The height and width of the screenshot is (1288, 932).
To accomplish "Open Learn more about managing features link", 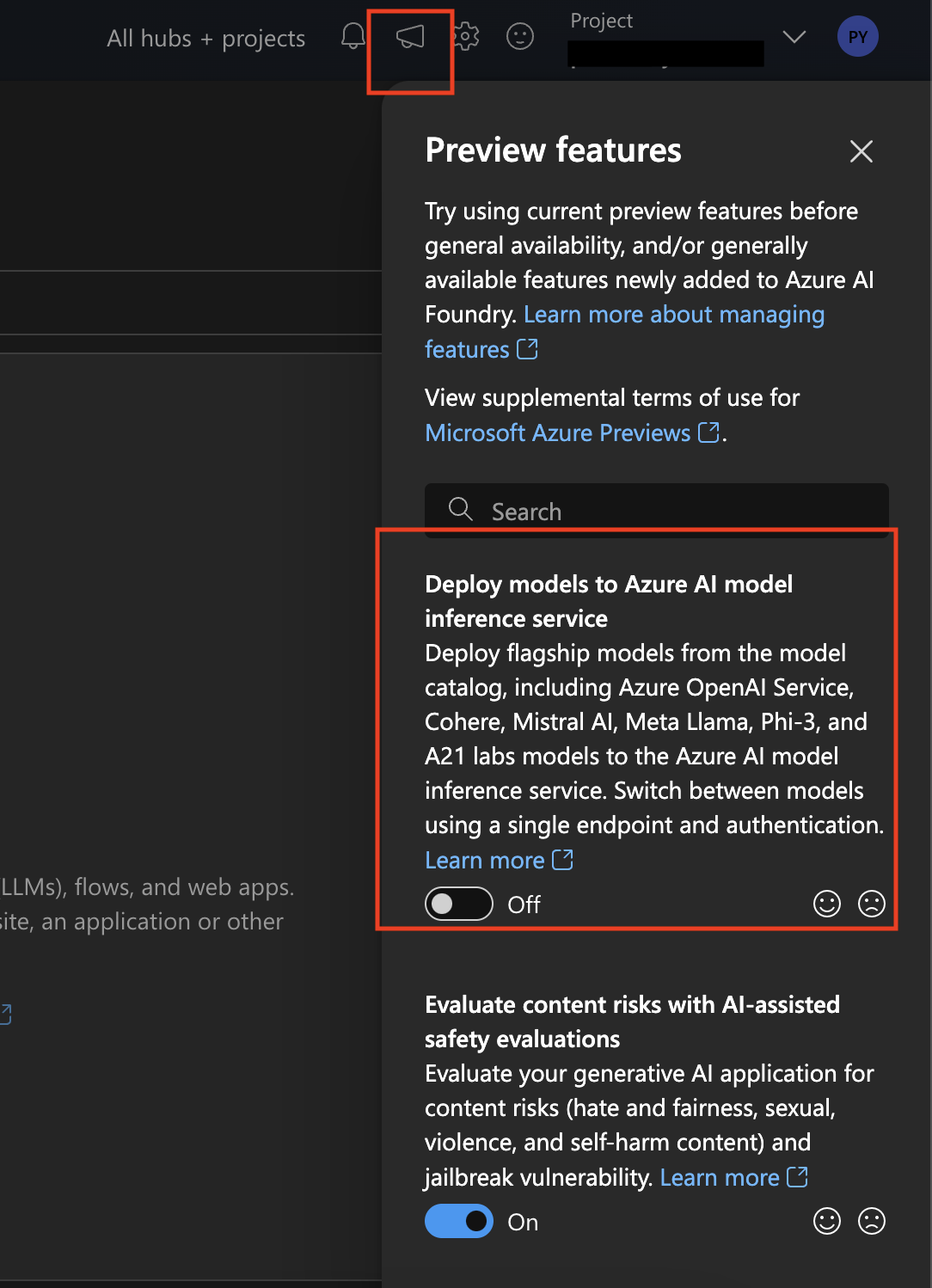I will 625,332.
